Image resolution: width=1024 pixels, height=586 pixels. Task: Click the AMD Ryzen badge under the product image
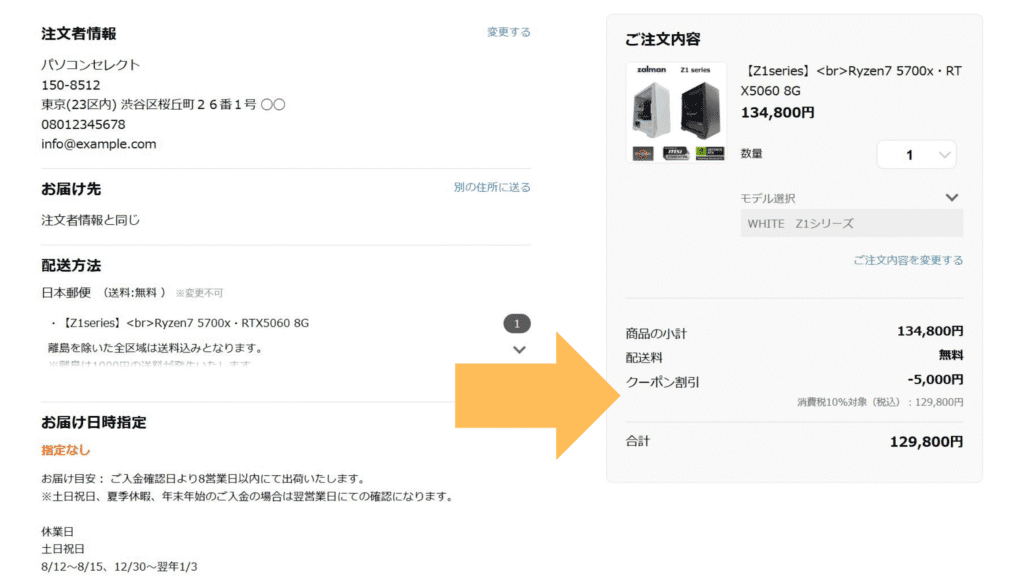coord(643,153)
